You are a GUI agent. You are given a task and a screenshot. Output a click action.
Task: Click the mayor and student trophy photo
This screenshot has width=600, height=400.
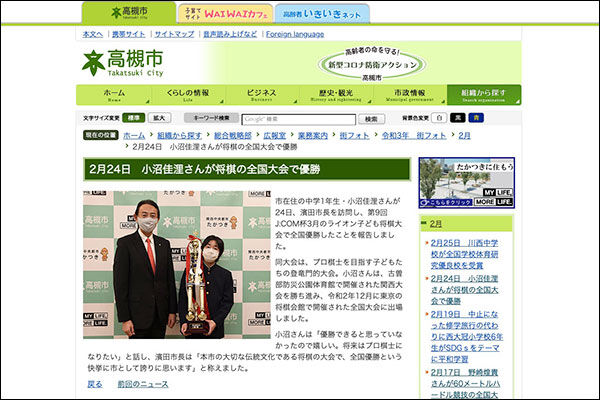[x=177, y=265]
